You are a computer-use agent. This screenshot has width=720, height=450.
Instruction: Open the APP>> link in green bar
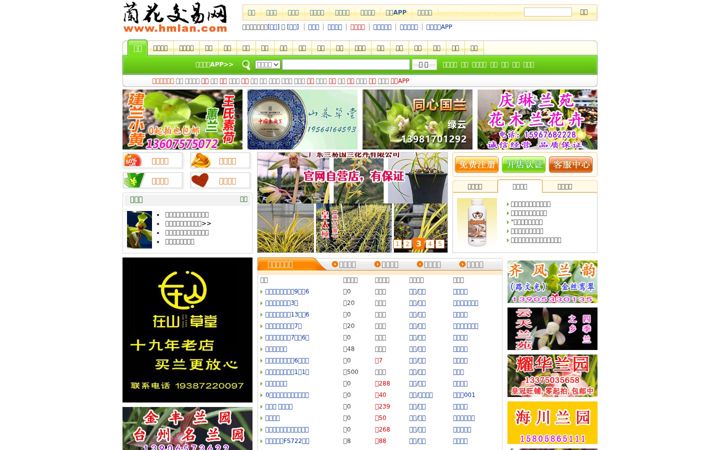(x=214, y=65)
